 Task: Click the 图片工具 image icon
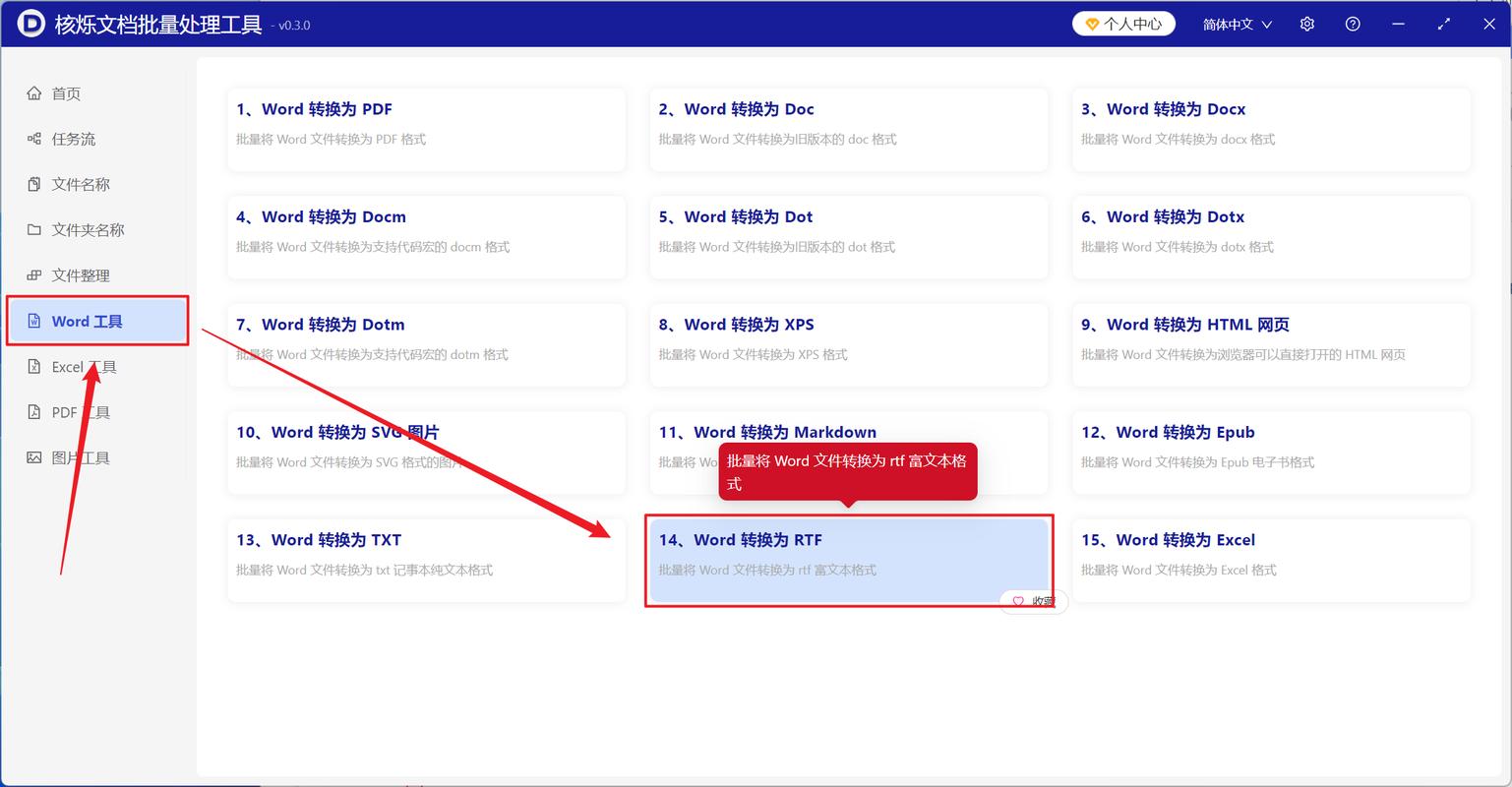(34, 457)
